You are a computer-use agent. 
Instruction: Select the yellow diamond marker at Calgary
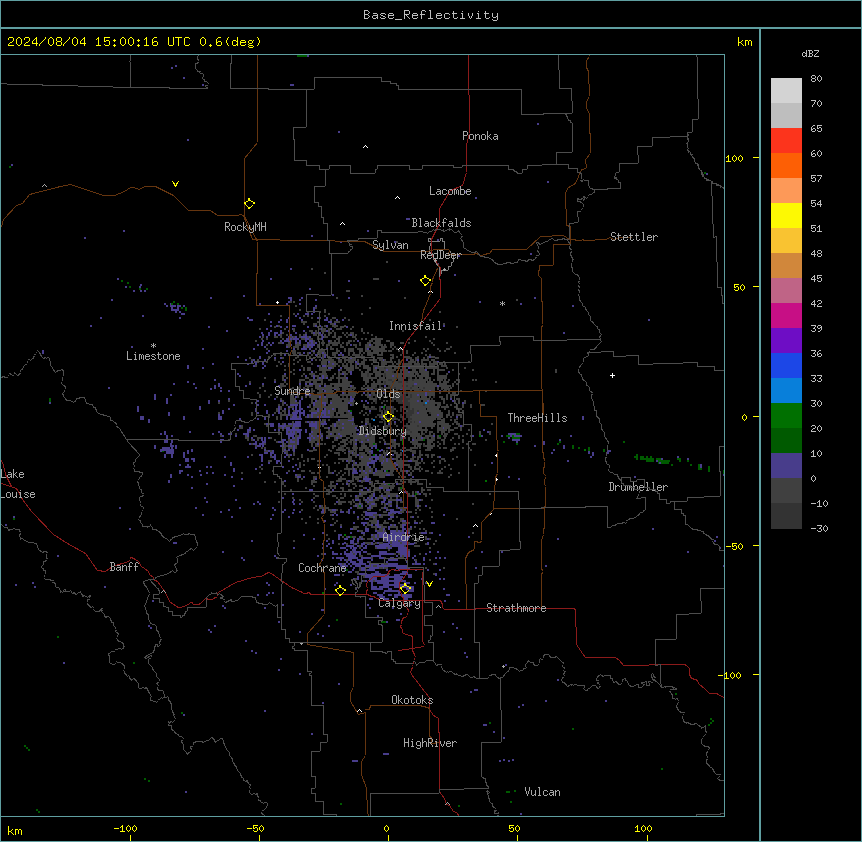(x=405, y=589)
